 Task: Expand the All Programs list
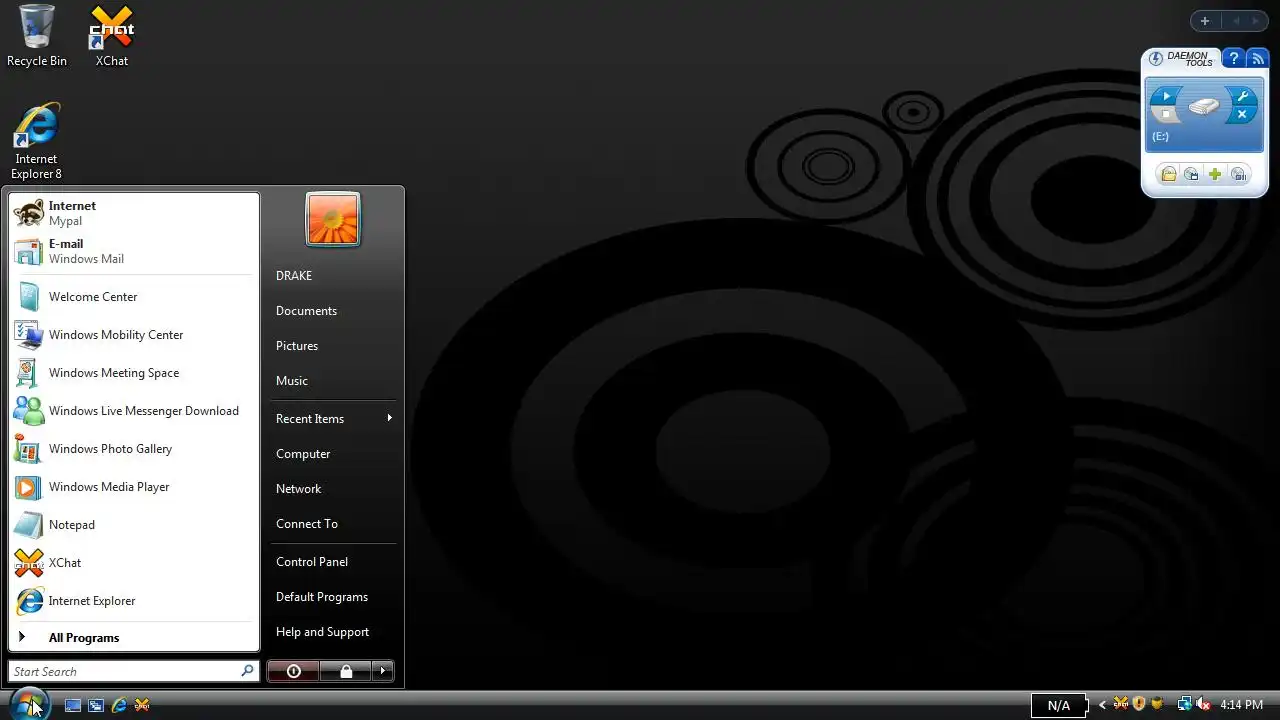pyautogui.click(x=134, y=638)
